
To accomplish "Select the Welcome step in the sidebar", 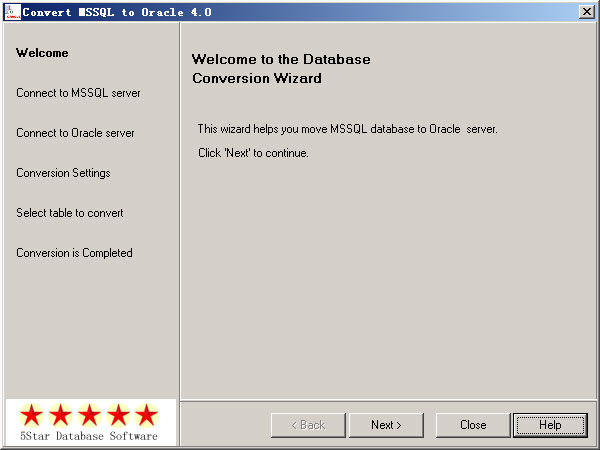I will coord(42,53).
